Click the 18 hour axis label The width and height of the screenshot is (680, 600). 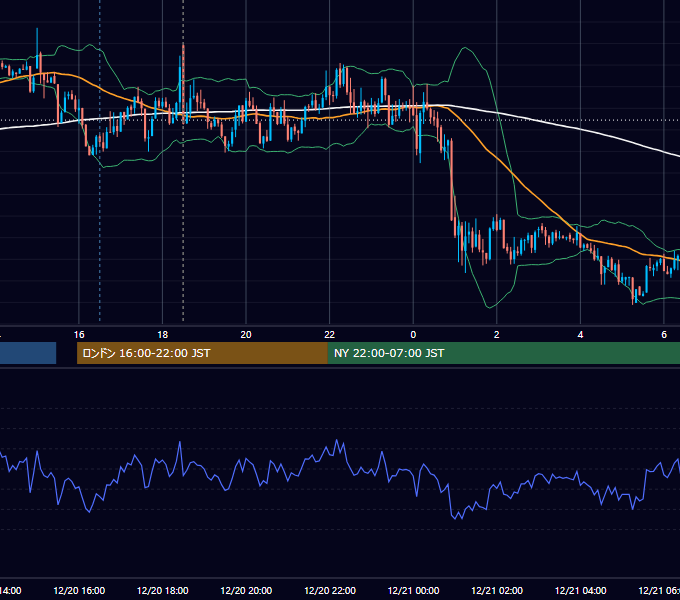[163, 334]
